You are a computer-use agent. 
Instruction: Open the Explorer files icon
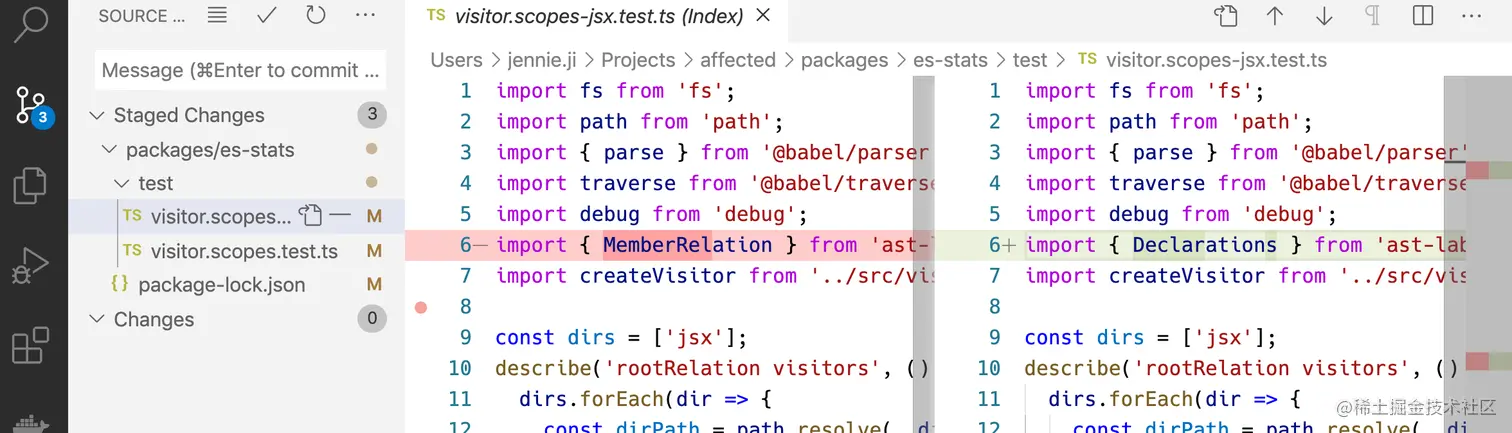point(30,187)
